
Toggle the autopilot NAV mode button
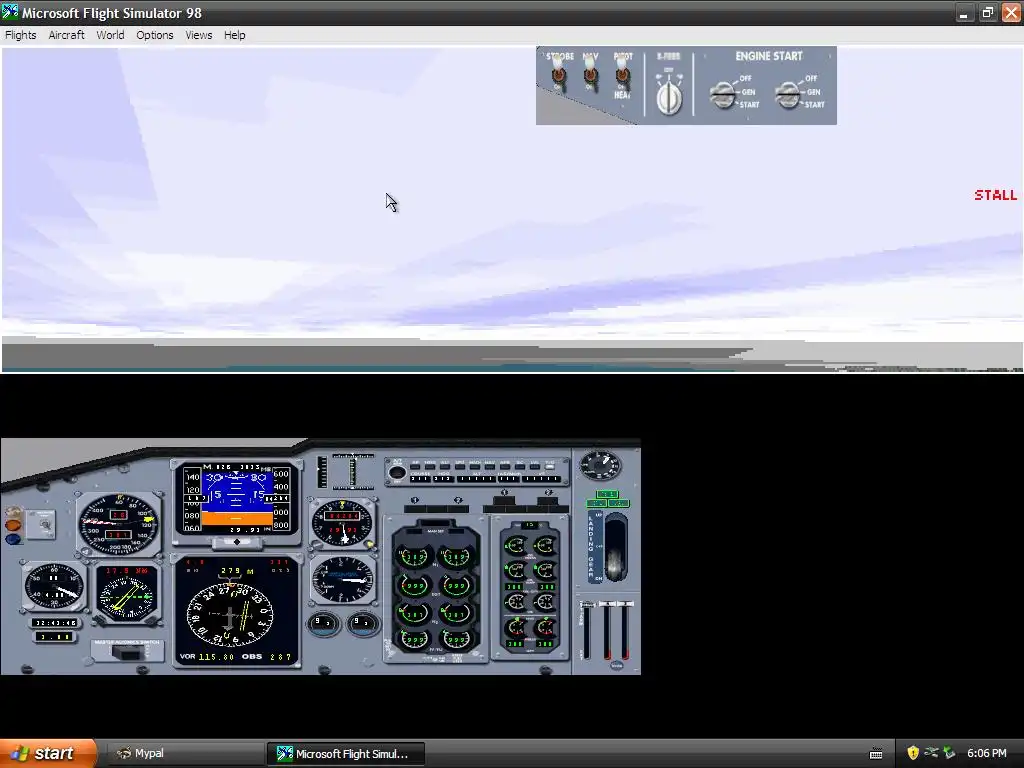490,466
